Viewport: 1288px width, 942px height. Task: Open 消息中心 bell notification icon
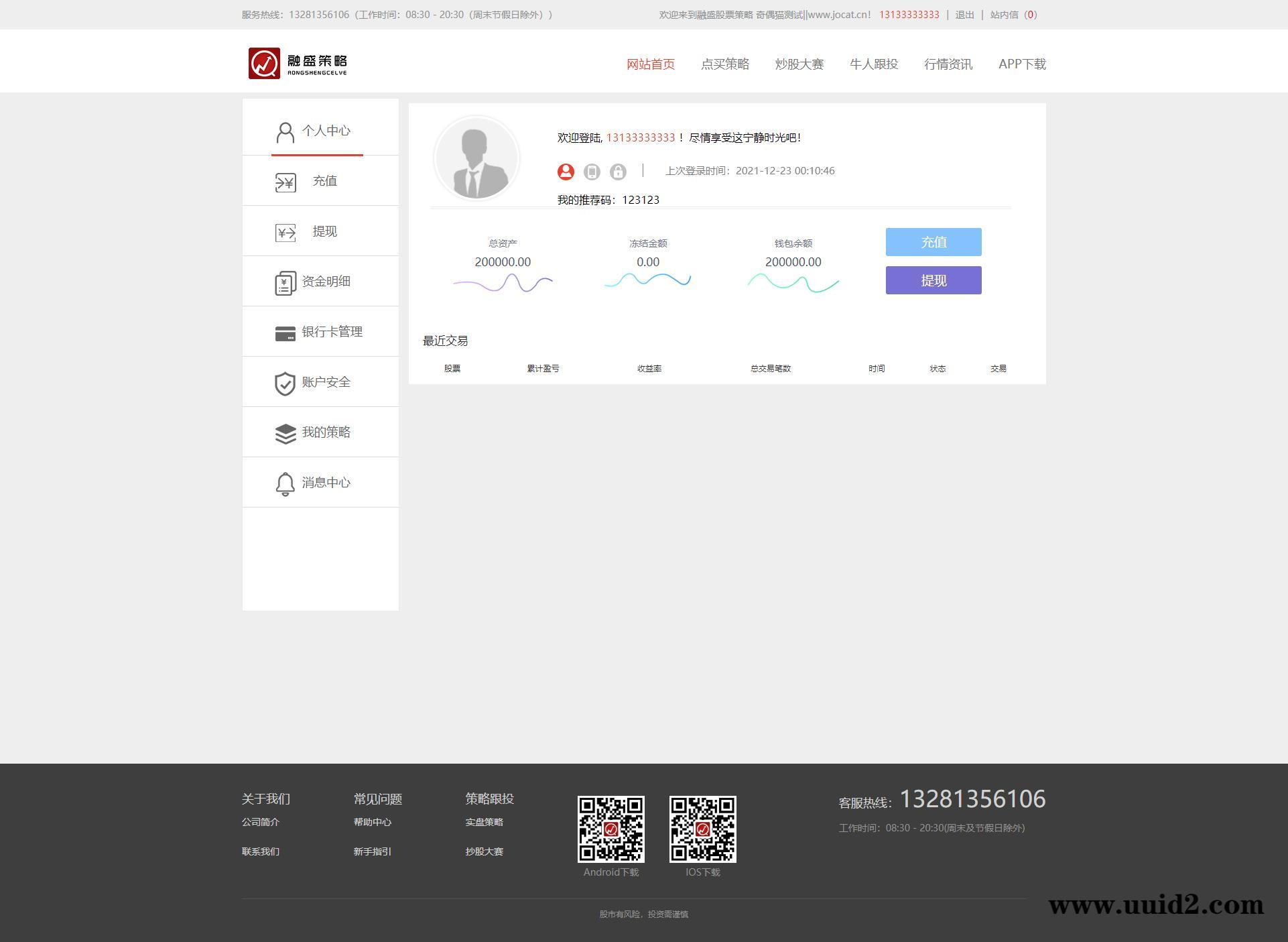click(285, 483)
